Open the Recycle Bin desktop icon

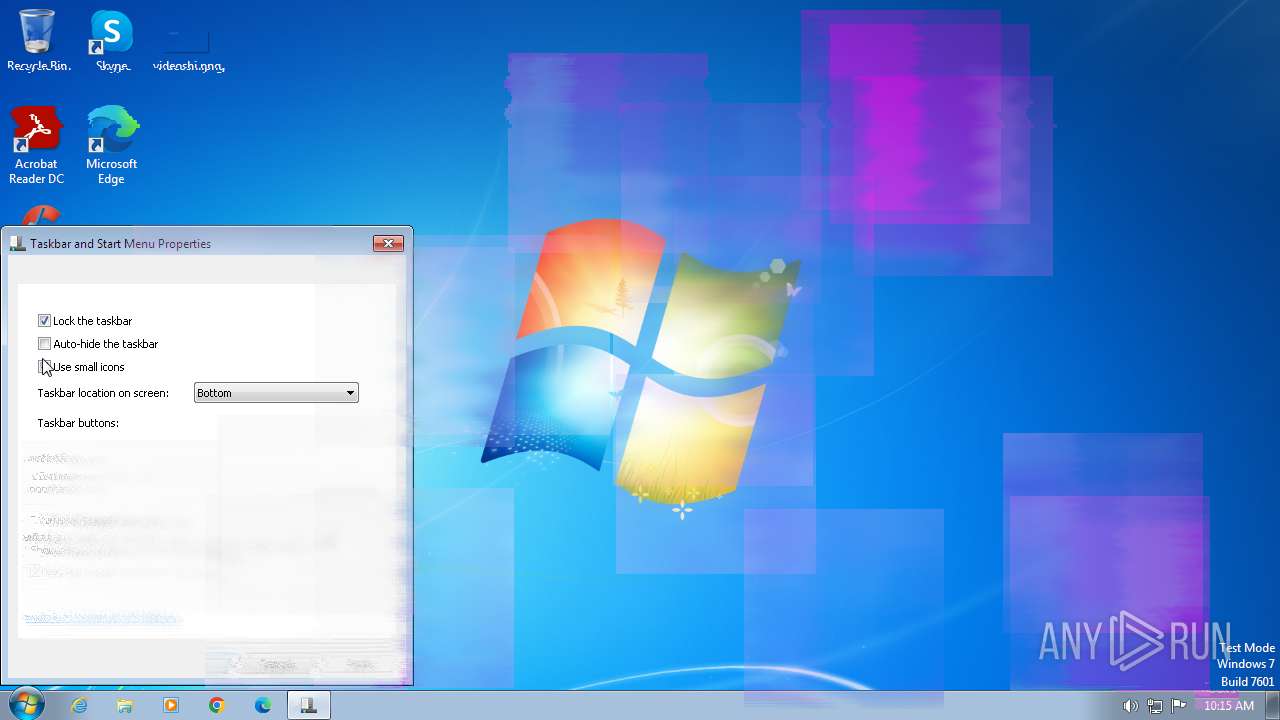38,40
